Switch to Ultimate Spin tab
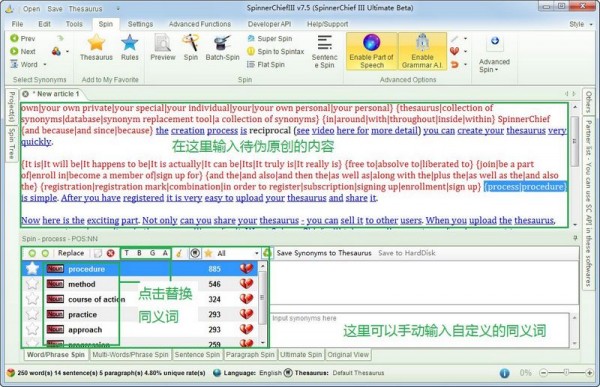 301,354
